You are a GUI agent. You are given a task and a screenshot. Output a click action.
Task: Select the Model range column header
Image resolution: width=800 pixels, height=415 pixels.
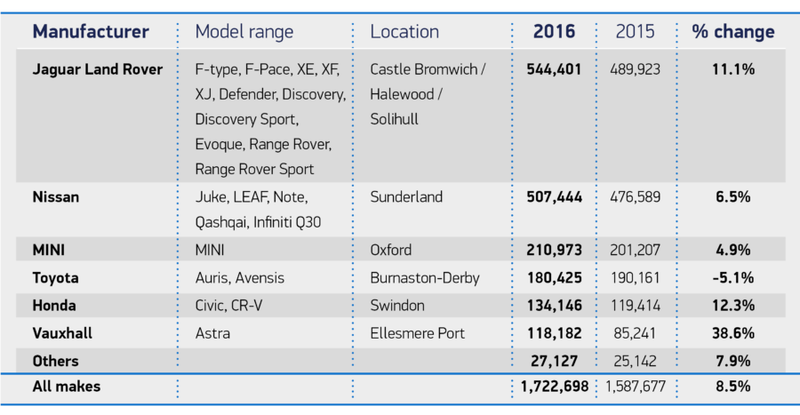click(244, 32)
